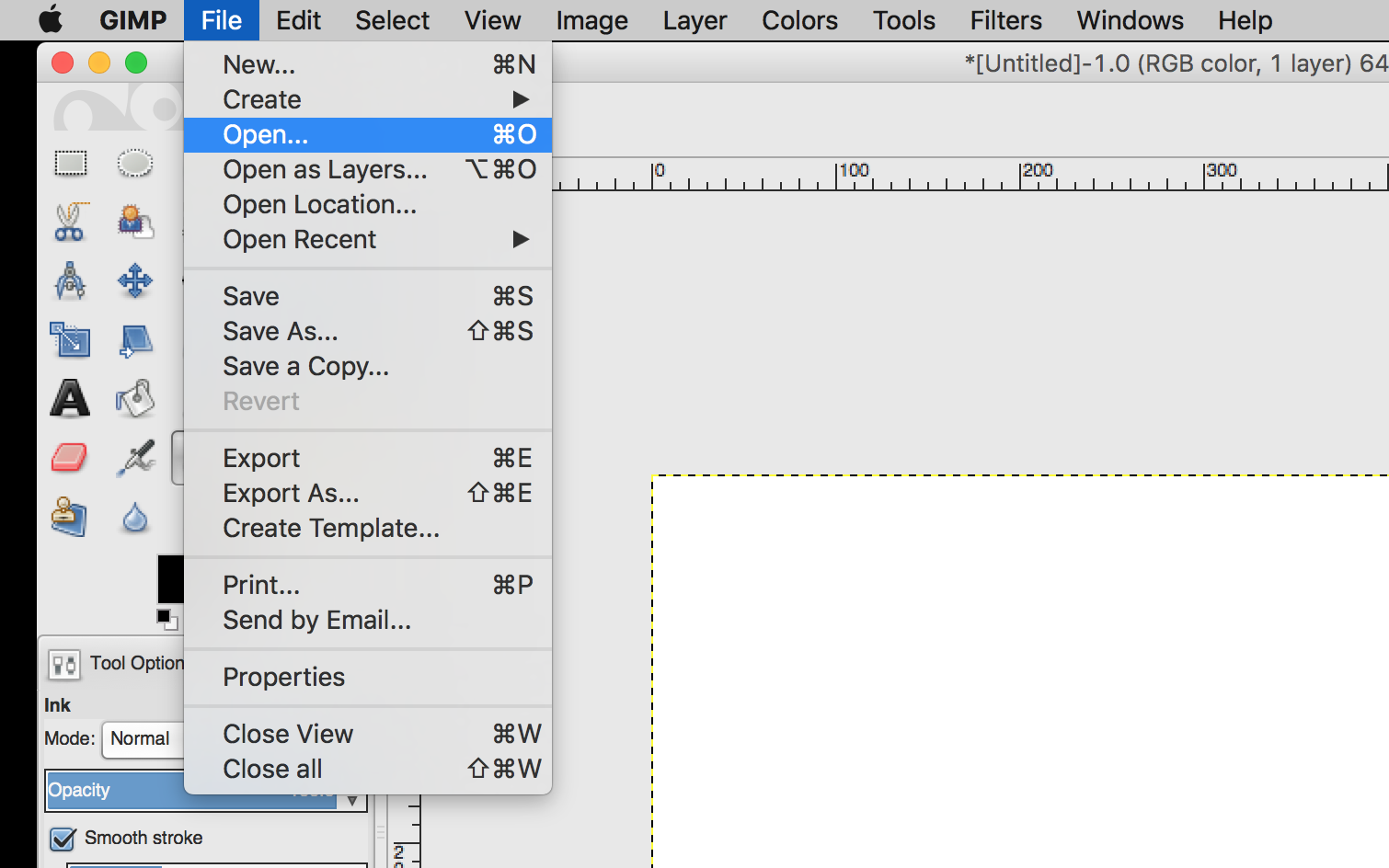The height and width of the screenshot is (868, 1389).
Task: Click the black foreground color swatch
Action: click(x=170, y=579)
